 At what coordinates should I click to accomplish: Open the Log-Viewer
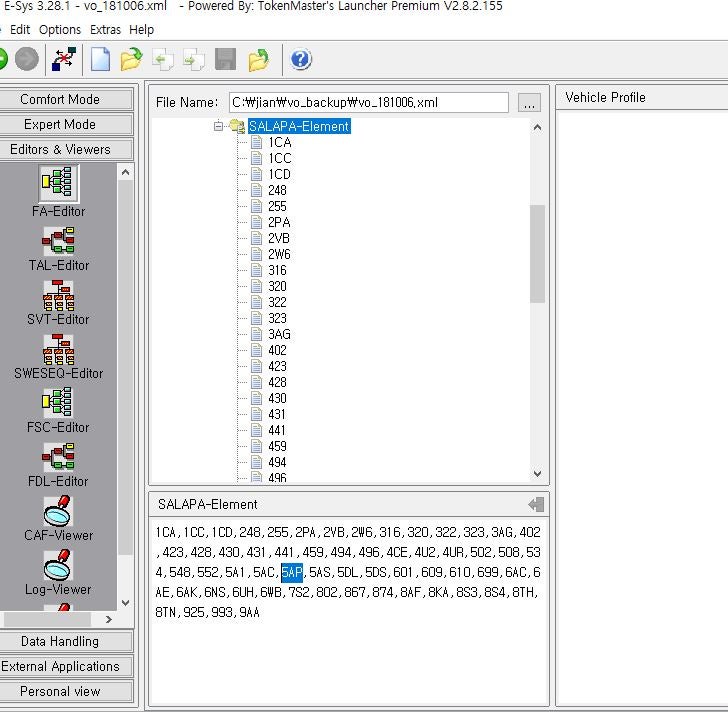point(59,566)
